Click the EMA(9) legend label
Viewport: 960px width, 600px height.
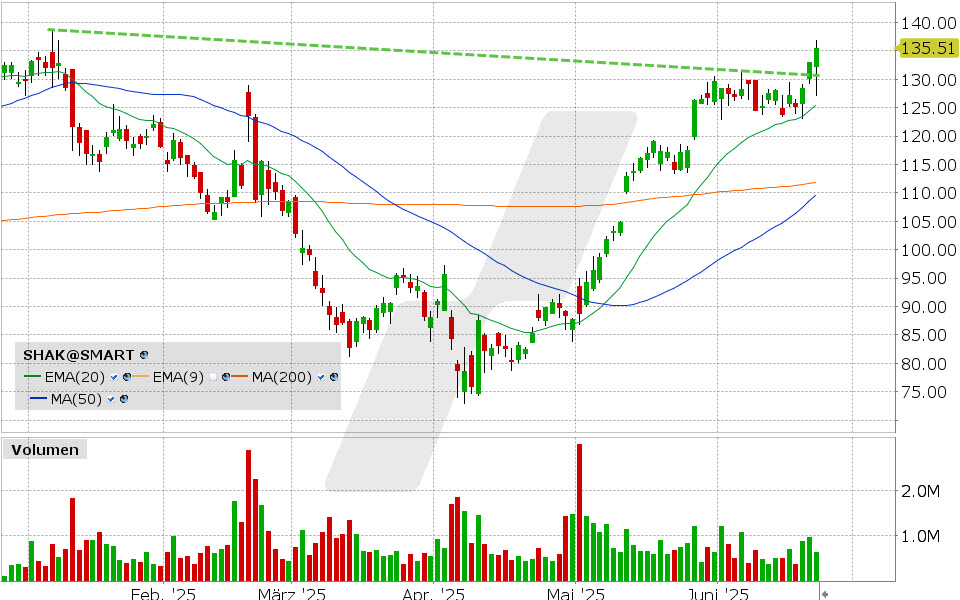(x=178, y=377)
